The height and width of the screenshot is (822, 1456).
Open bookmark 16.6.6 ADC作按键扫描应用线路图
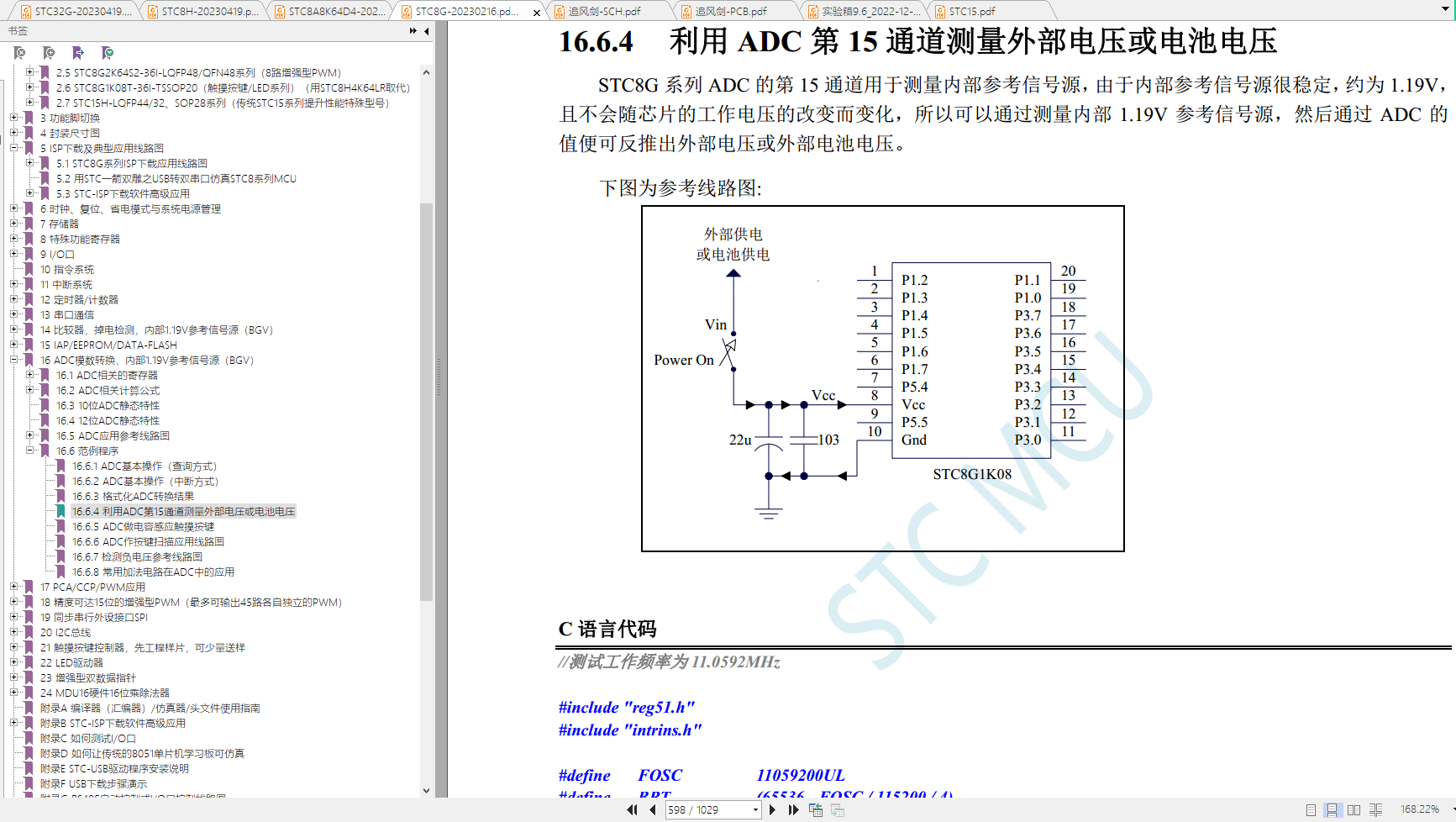coord(148,541)
